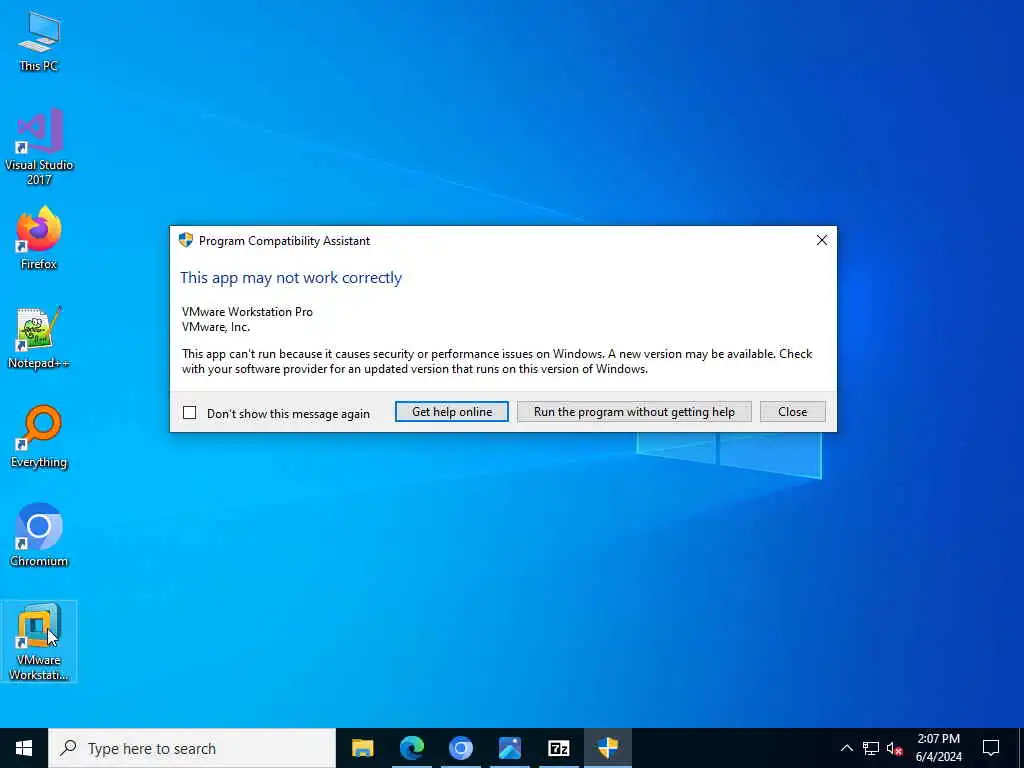Close the Program Compatibility Assistant window
Image resolution: width=1024 pixels, height=768 pixels.
[822, 240]
